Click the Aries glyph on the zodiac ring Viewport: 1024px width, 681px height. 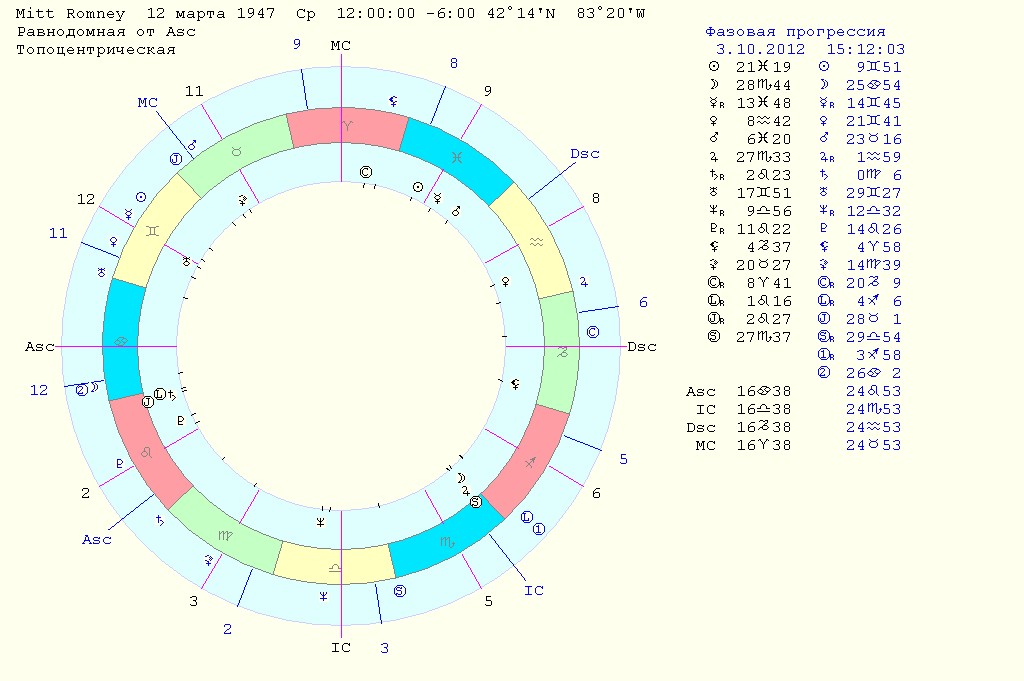point(347,126)
